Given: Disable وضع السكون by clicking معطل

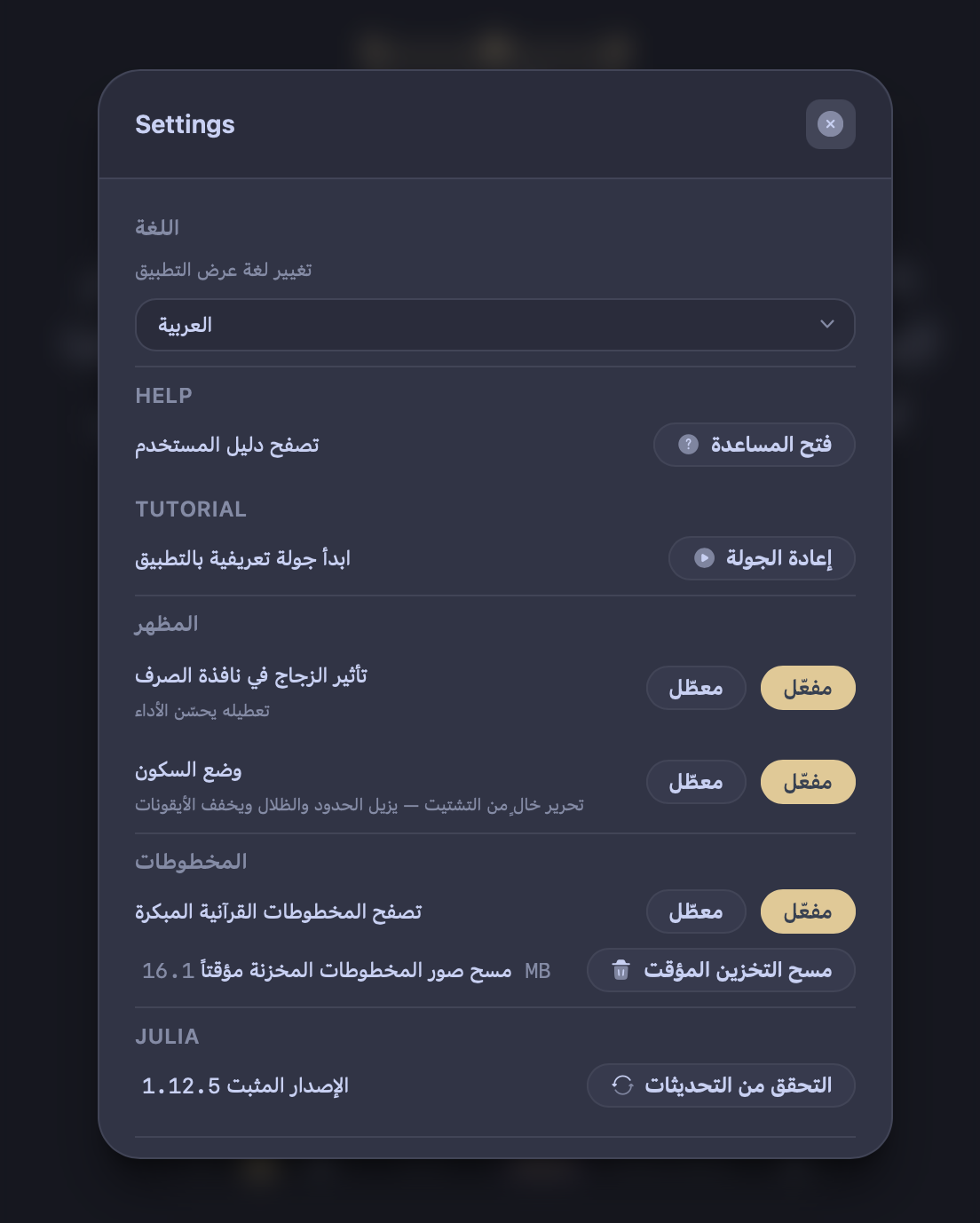Looking at the screenshot, I should click(696, 782).
